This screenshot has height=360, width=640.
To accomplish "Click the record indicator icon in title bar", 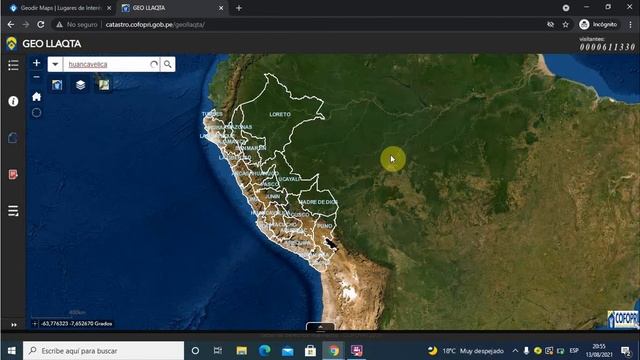I will coord(566,8).
